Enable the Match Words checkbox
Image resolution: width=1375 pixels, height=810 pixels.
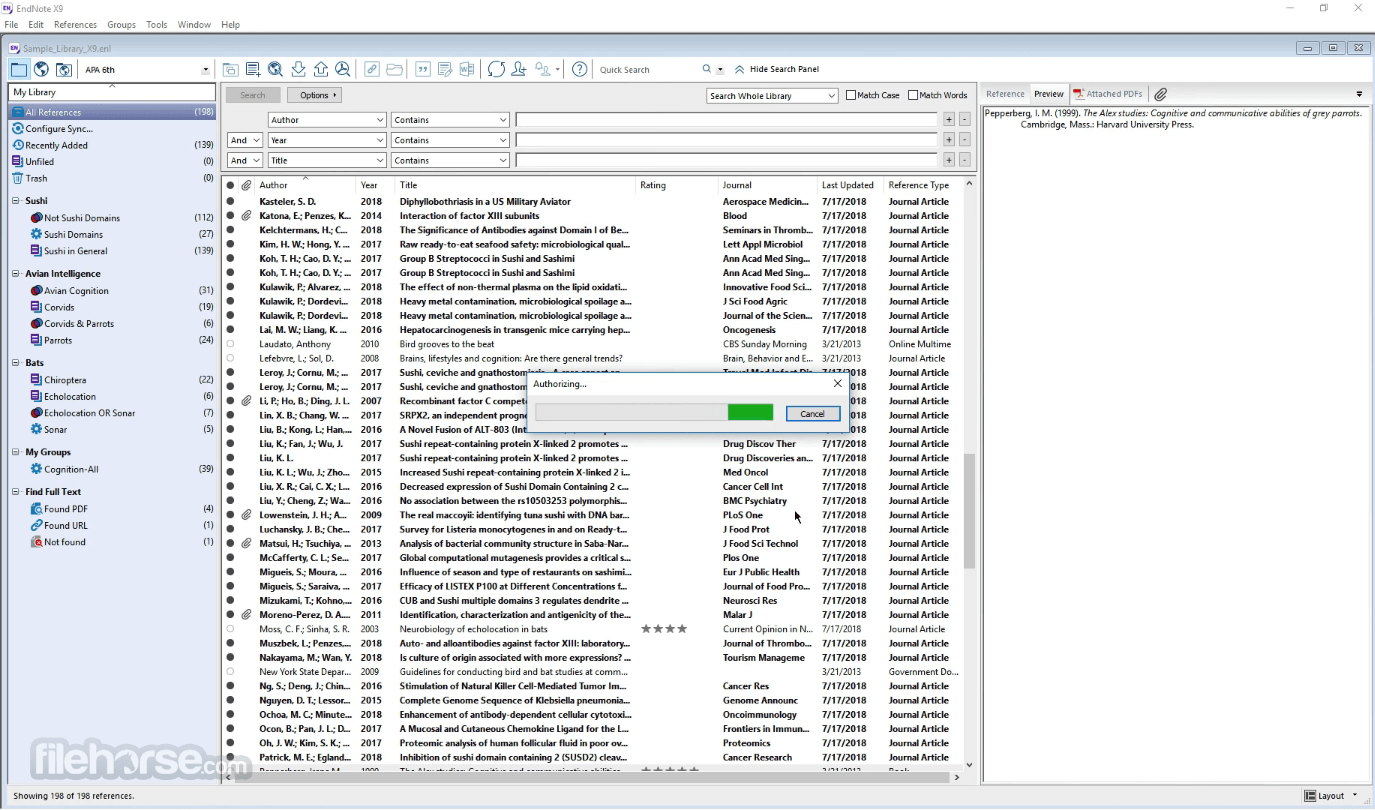click(x=913, y=95)
